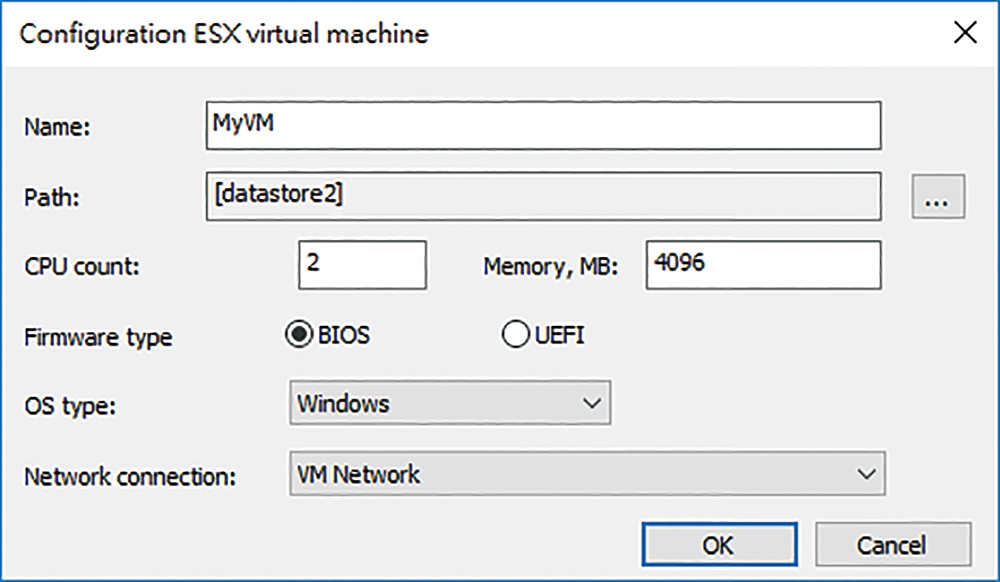Open the datastore browse ellipsis button
Screen dimensions: 1000x582
938,196
